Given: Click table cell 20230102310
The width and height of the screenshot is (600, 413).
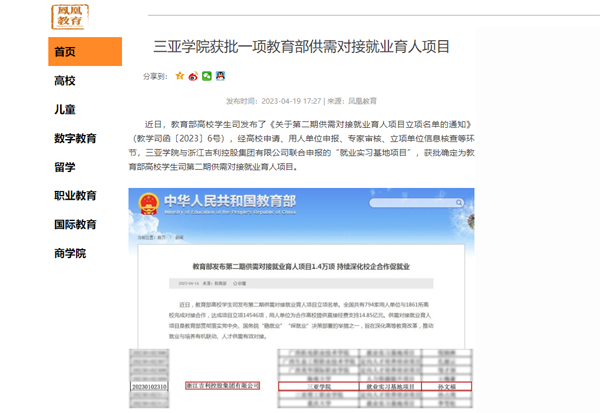Looking at the screenshot, I should coord(149,387).
